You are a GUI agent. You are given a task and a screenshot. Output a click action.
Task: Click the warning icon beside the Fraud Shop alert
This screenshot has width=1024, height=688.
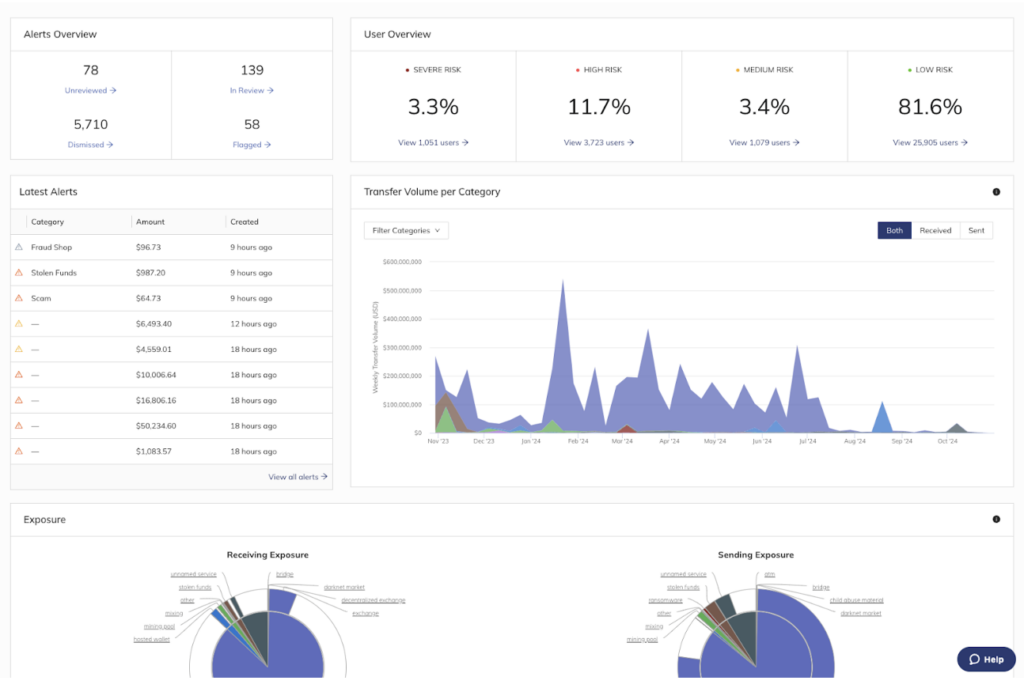(21, 247)
